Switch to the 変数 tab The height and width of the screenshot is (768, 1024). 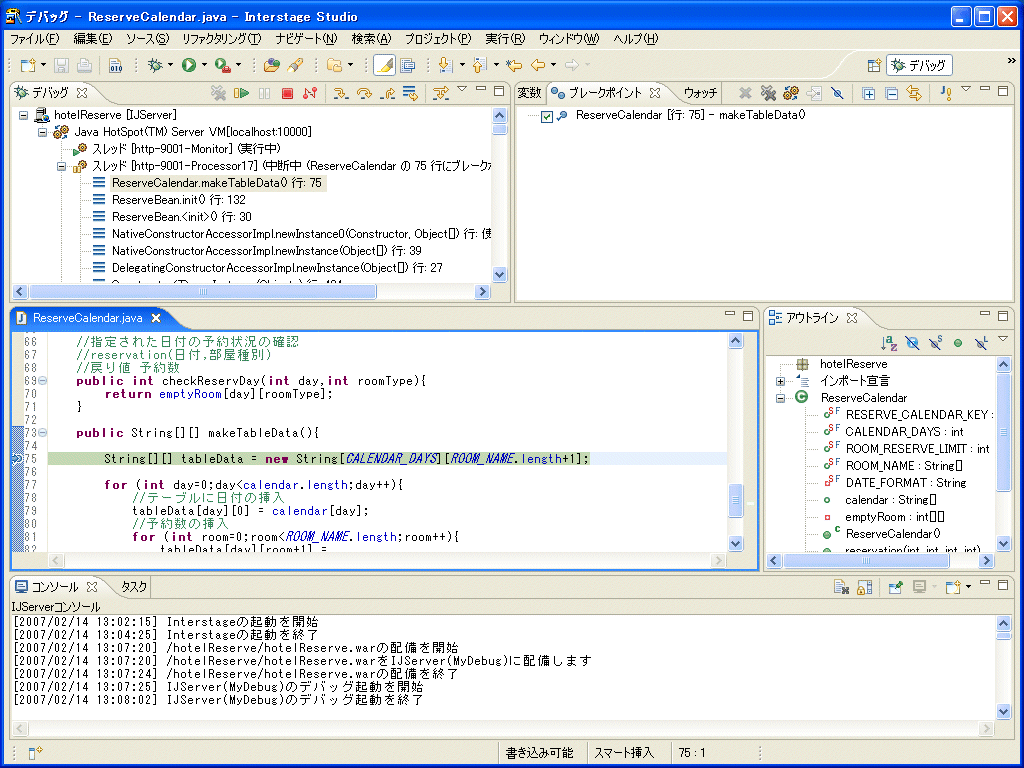tap(529, 93)
